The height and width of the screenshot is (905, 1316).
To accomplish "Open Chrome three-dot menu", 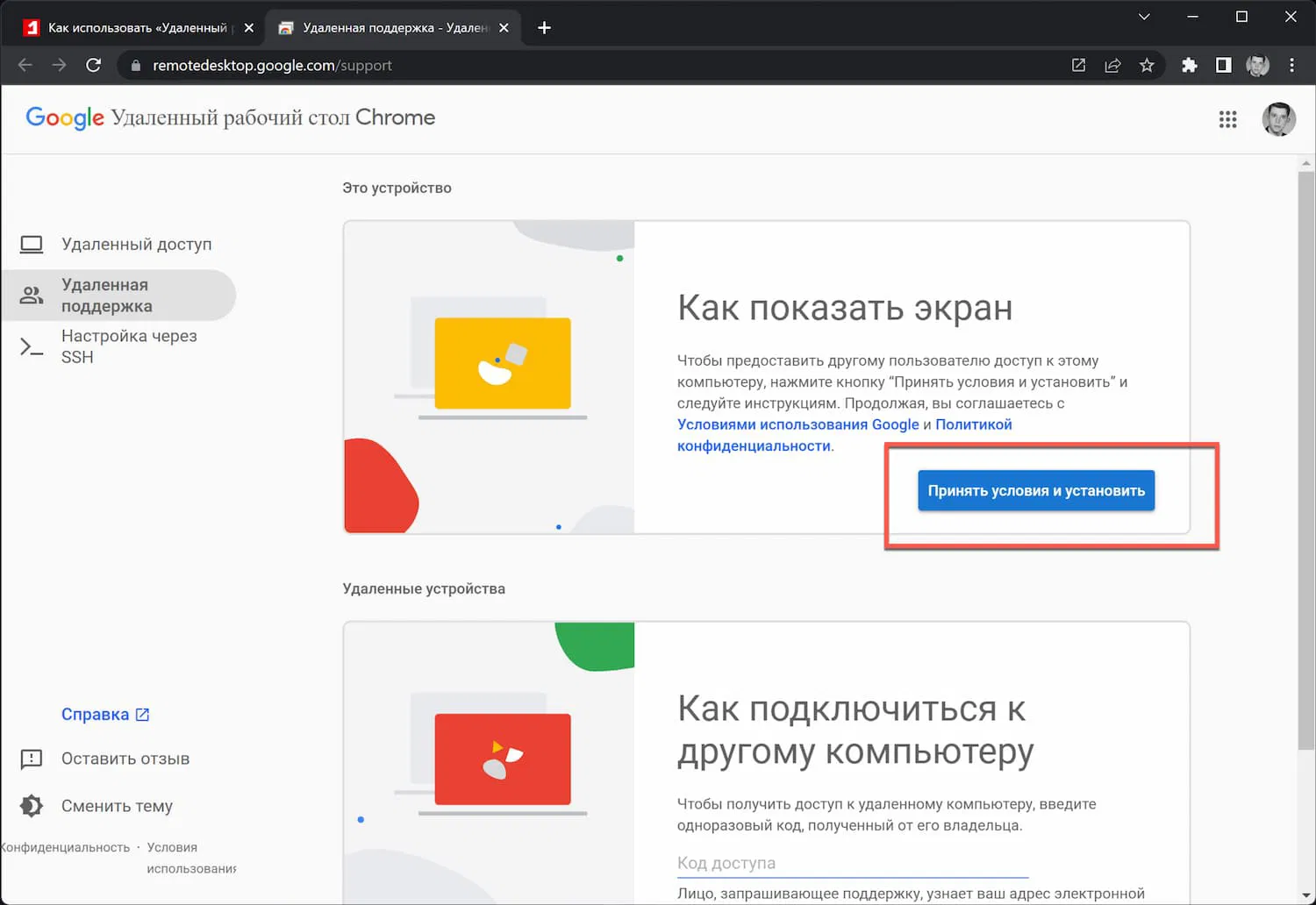I will click(x=1291, y=65).
